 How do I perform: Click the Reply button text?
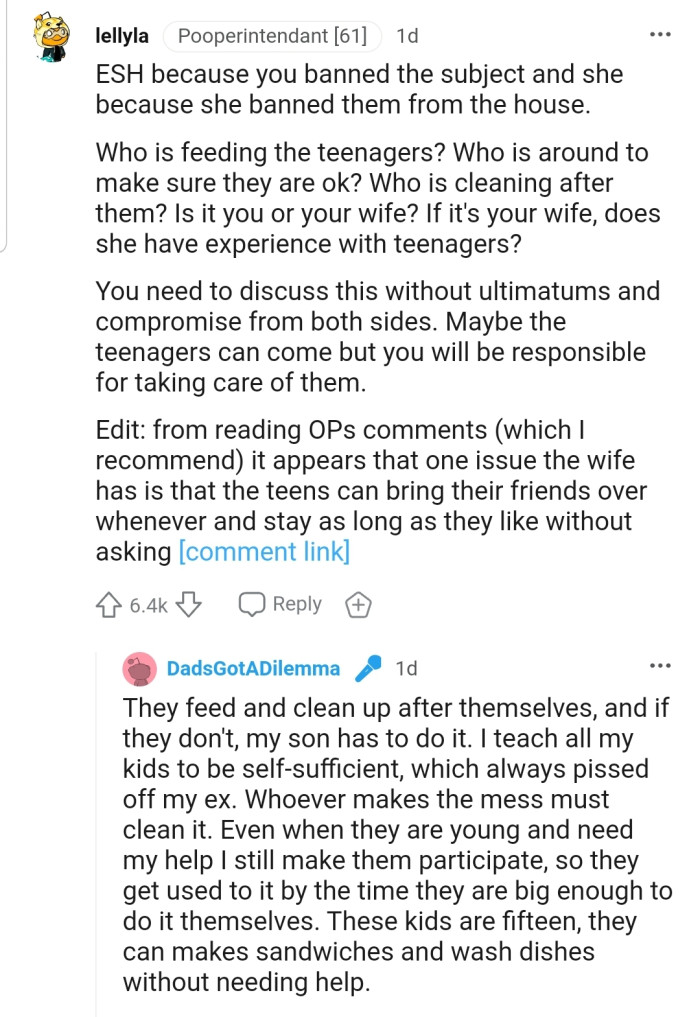coord(297,604)
